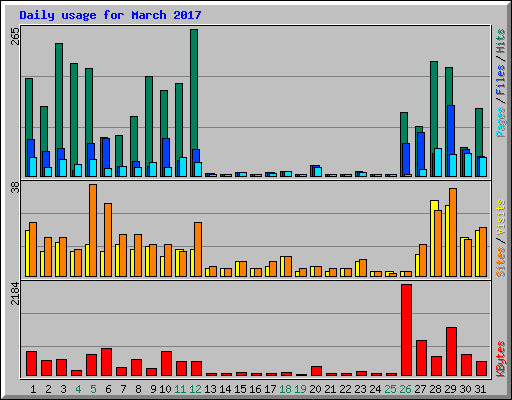512x400 pixels.
Task: Click day label 24 on the x-axis
Action: coord(375,389)
